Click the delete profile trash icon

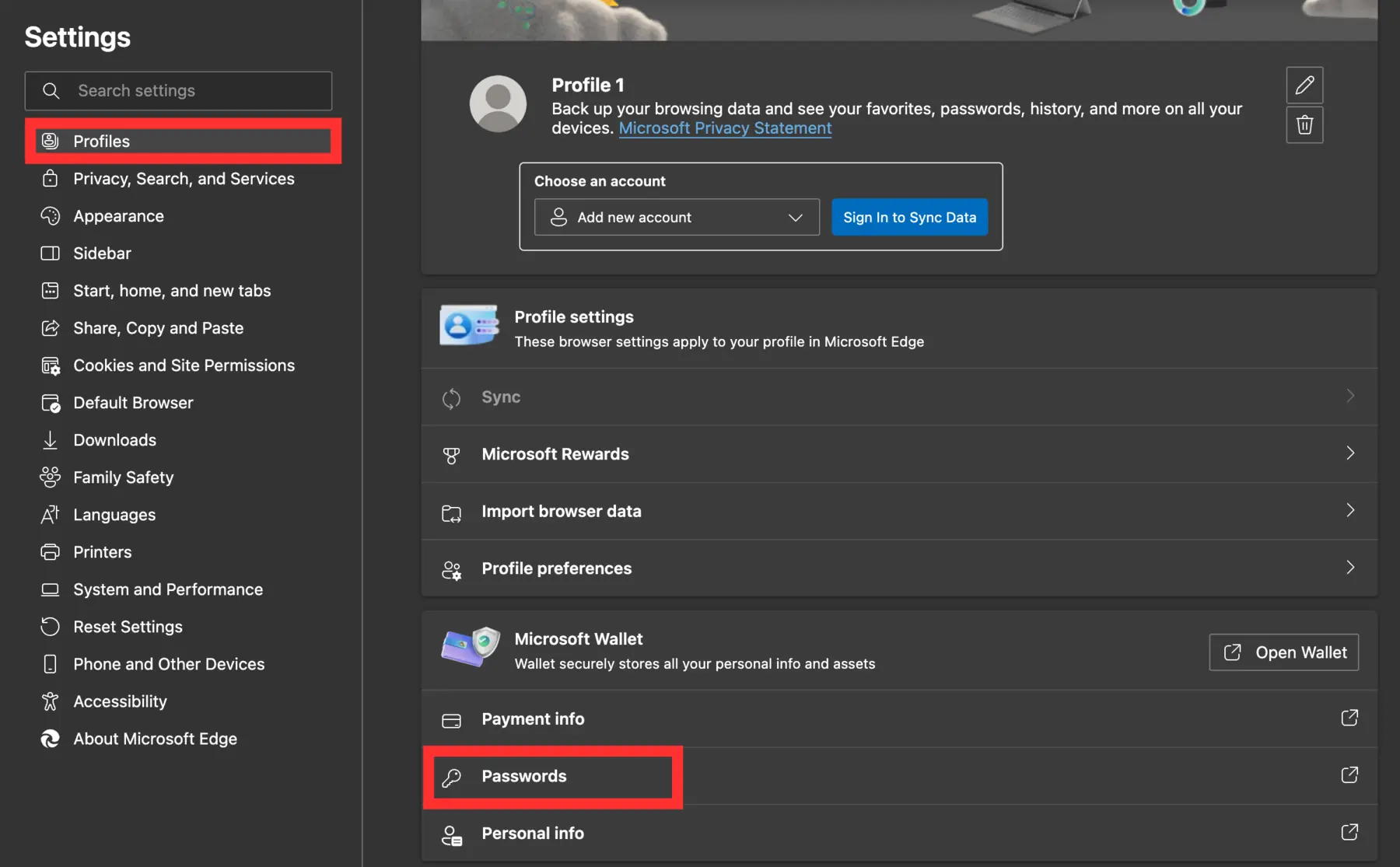(x=1304, y=124)
